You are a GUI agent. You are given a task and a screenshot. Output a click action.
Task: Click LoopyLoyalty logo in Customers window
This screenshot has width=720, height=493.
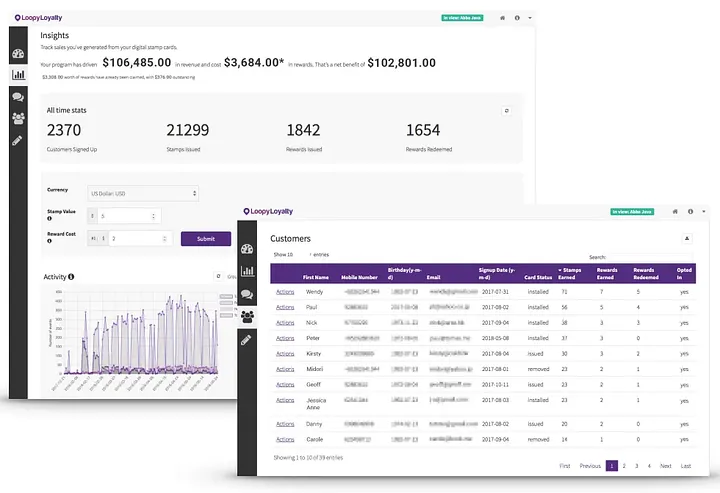point(268,212)
